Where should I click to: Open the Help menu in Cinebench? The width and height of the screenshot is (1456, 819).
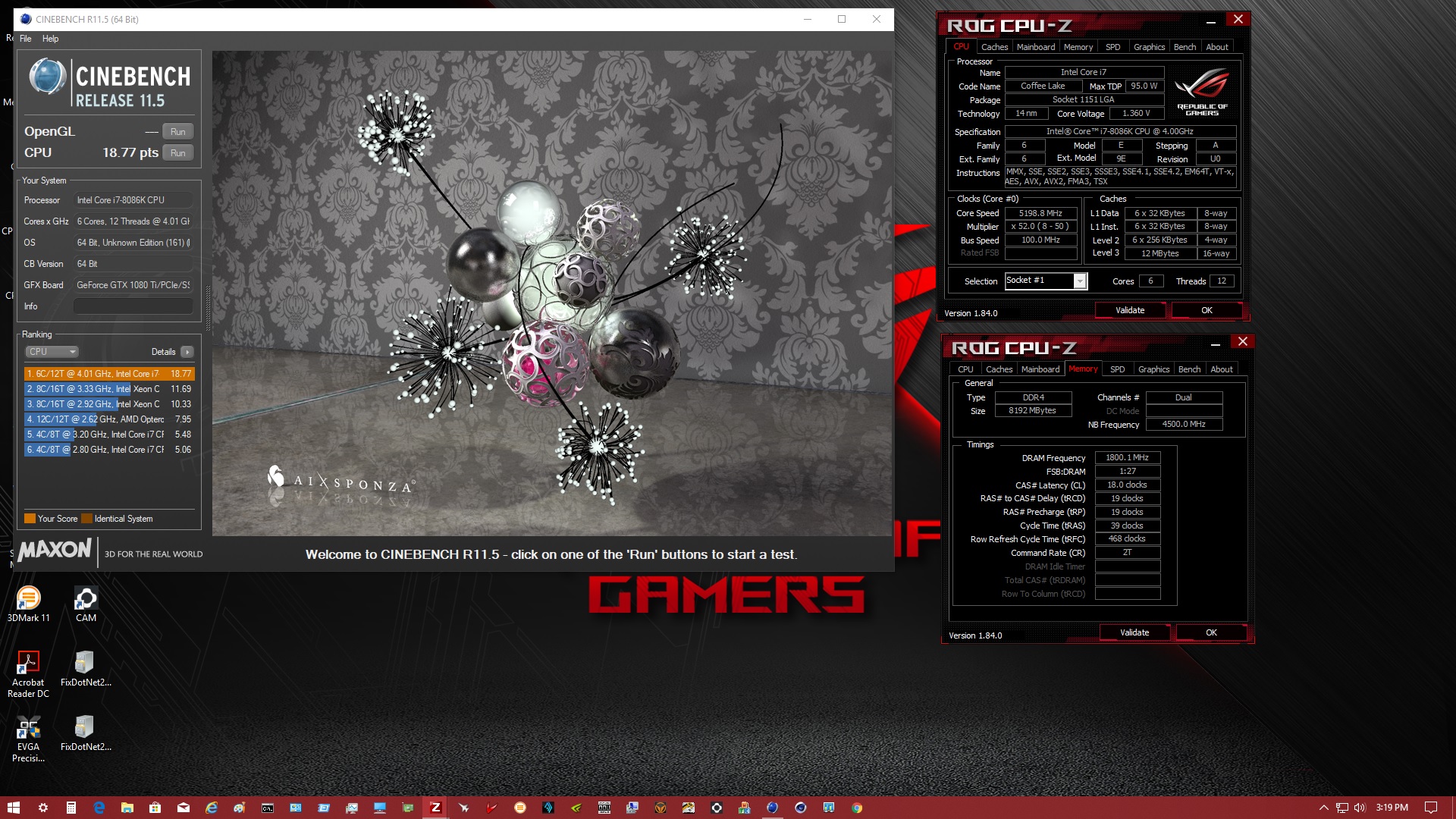click(50, 39)
